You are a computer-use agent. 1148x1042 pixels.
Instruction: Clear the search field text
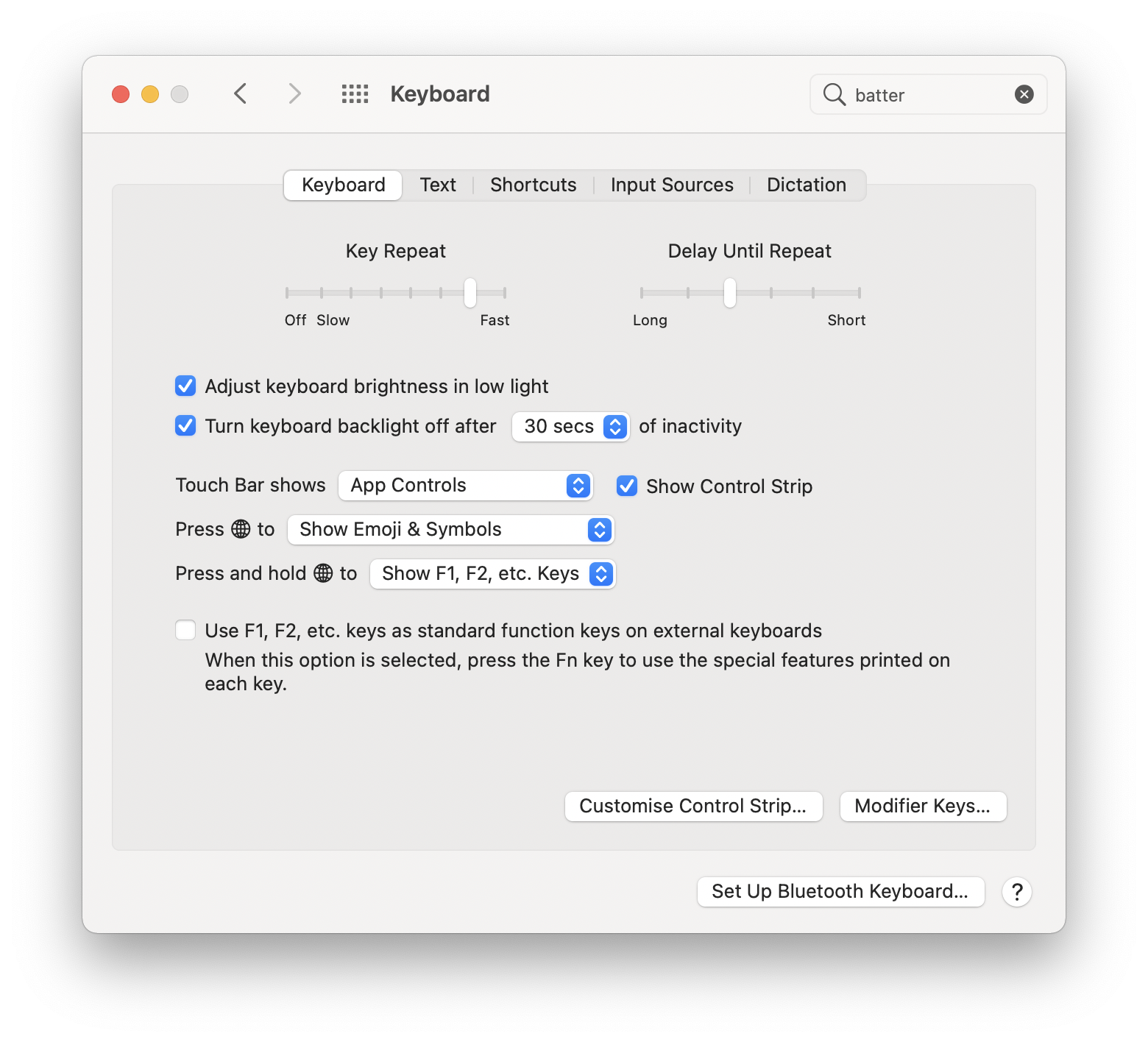(x=1024, y=94)
